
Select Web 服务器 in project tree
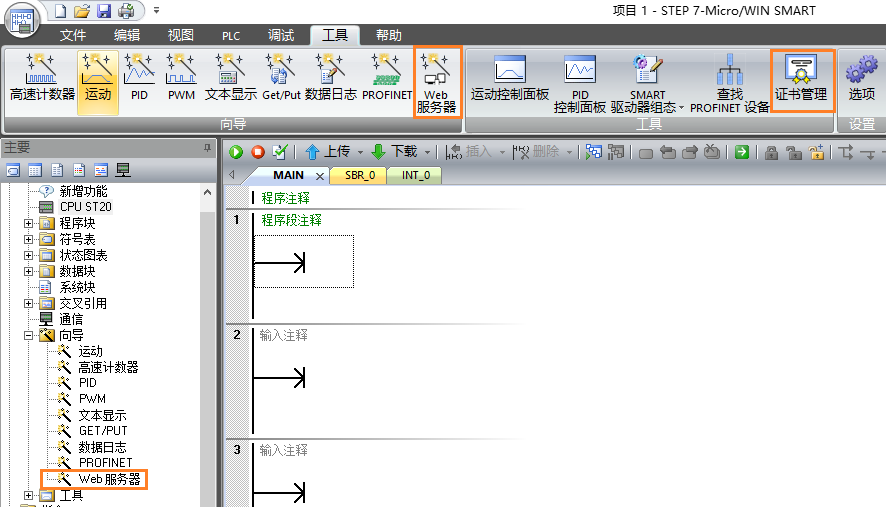pos(109,479)
